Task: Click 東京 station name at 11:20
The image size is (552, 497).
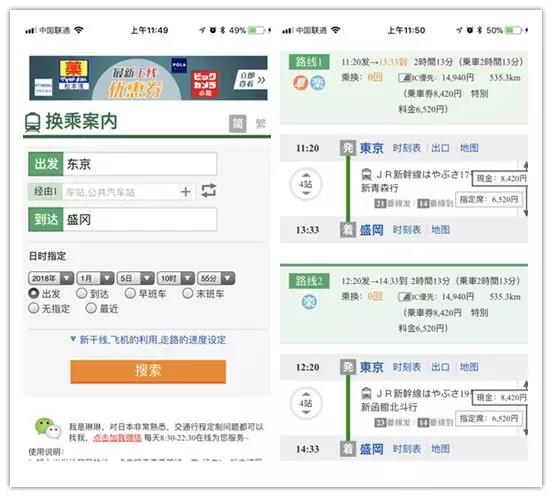Action: click(x=371, y=148)
